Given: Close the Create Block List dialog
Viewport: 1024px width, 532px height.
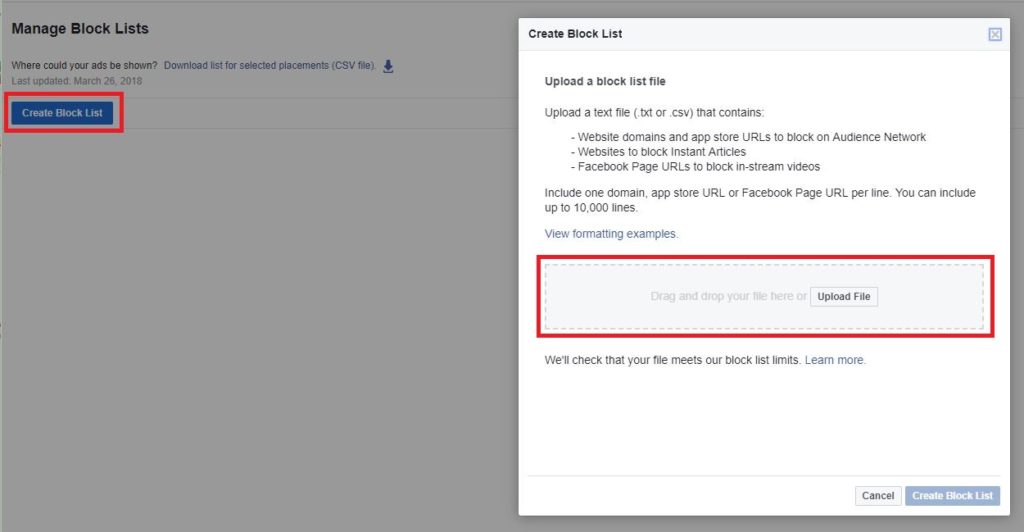Looking at the screenshot, I should point(994,34).
